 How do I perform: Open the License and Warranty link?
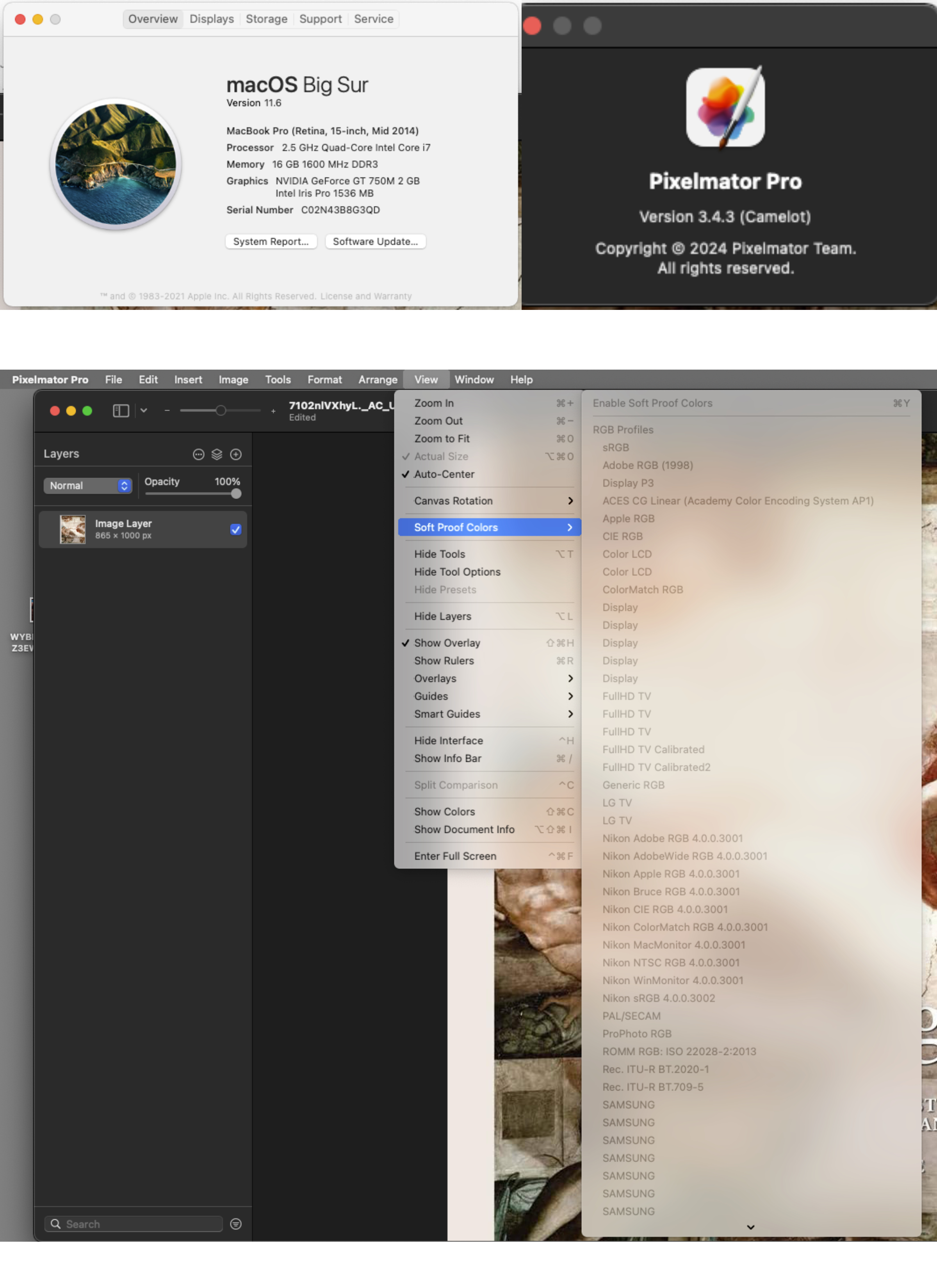click(366, 297)
